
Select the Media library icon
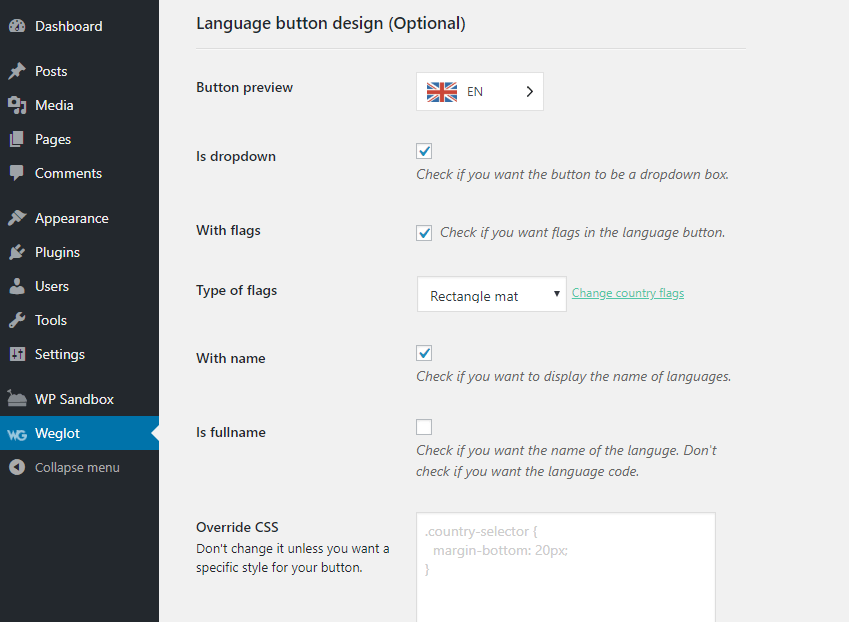(x=16, y=105)
